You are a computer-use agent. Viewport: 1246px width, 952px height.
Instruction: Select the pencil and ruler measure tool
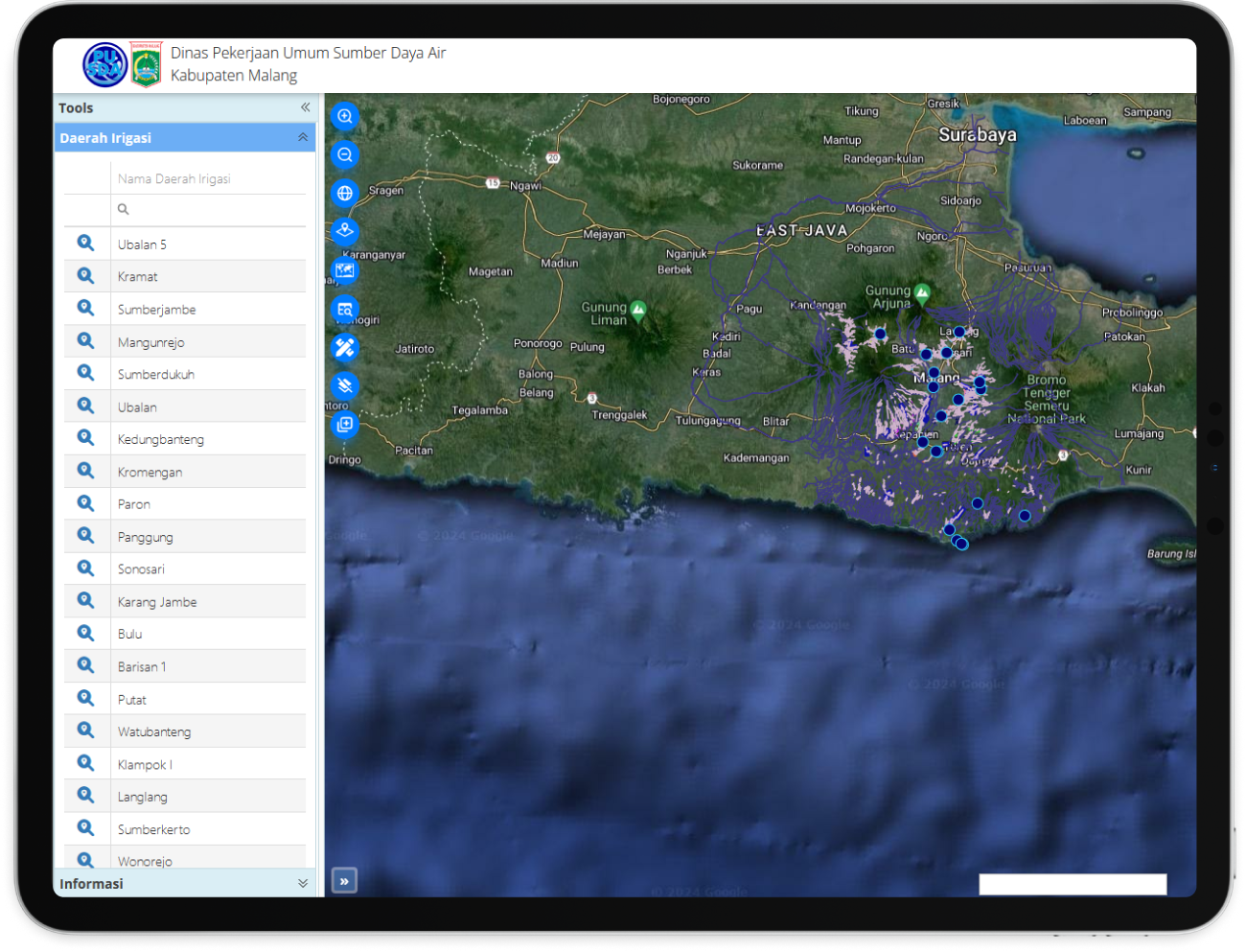[x=345, y=347]
